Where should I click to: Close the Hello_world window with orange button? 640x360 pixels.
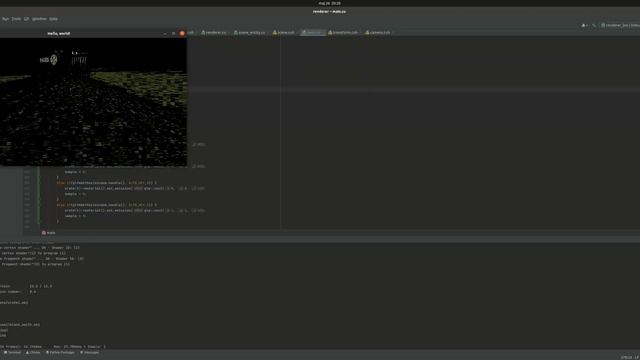coord(182,33)
